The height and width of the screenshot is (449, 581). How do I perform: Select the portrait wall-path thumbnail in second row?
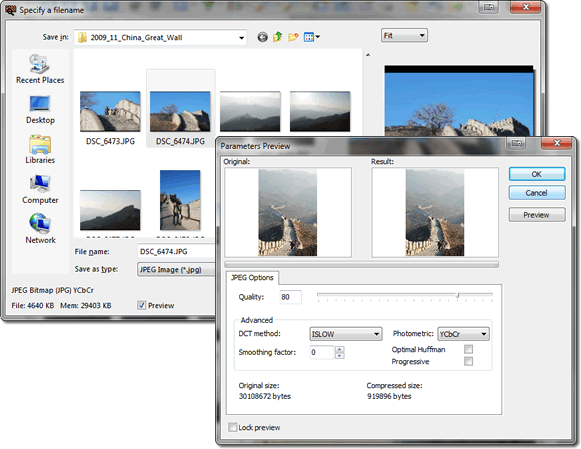pyautogui.click(x=180, y=200)
